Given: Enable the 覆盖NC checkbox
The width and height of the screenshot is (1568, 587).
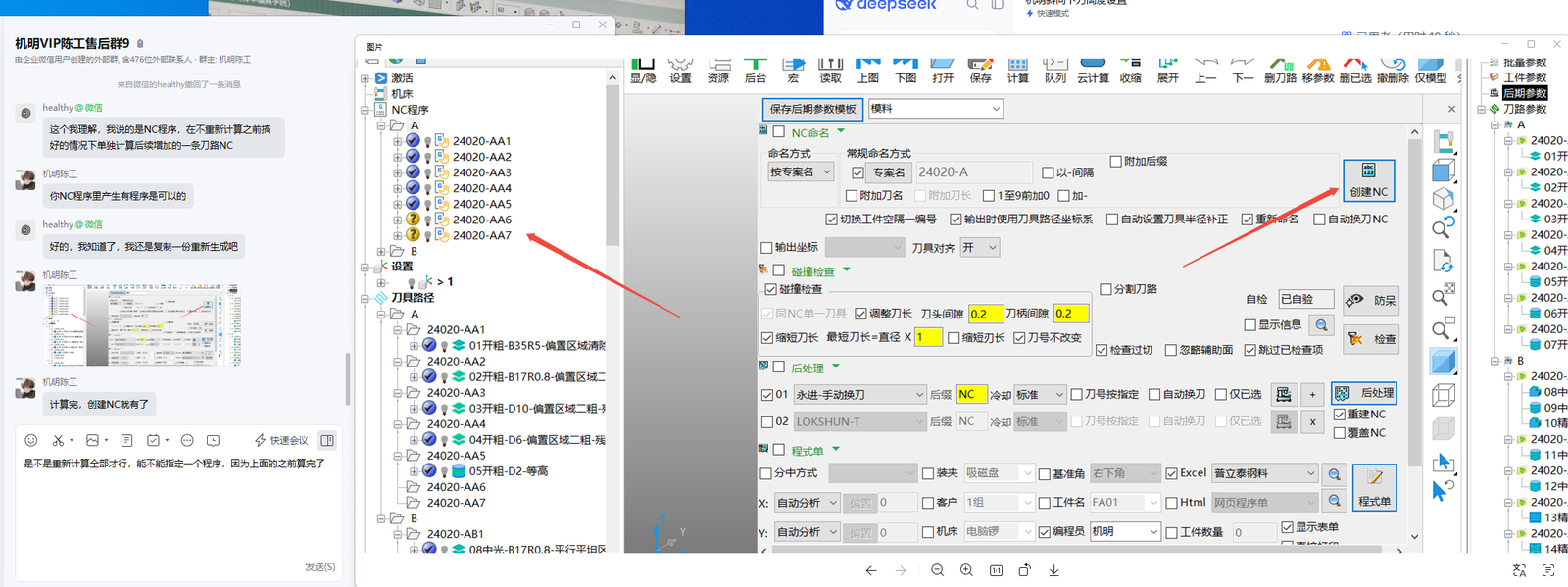Looking at the screenshot, I should pos(1340,433).
